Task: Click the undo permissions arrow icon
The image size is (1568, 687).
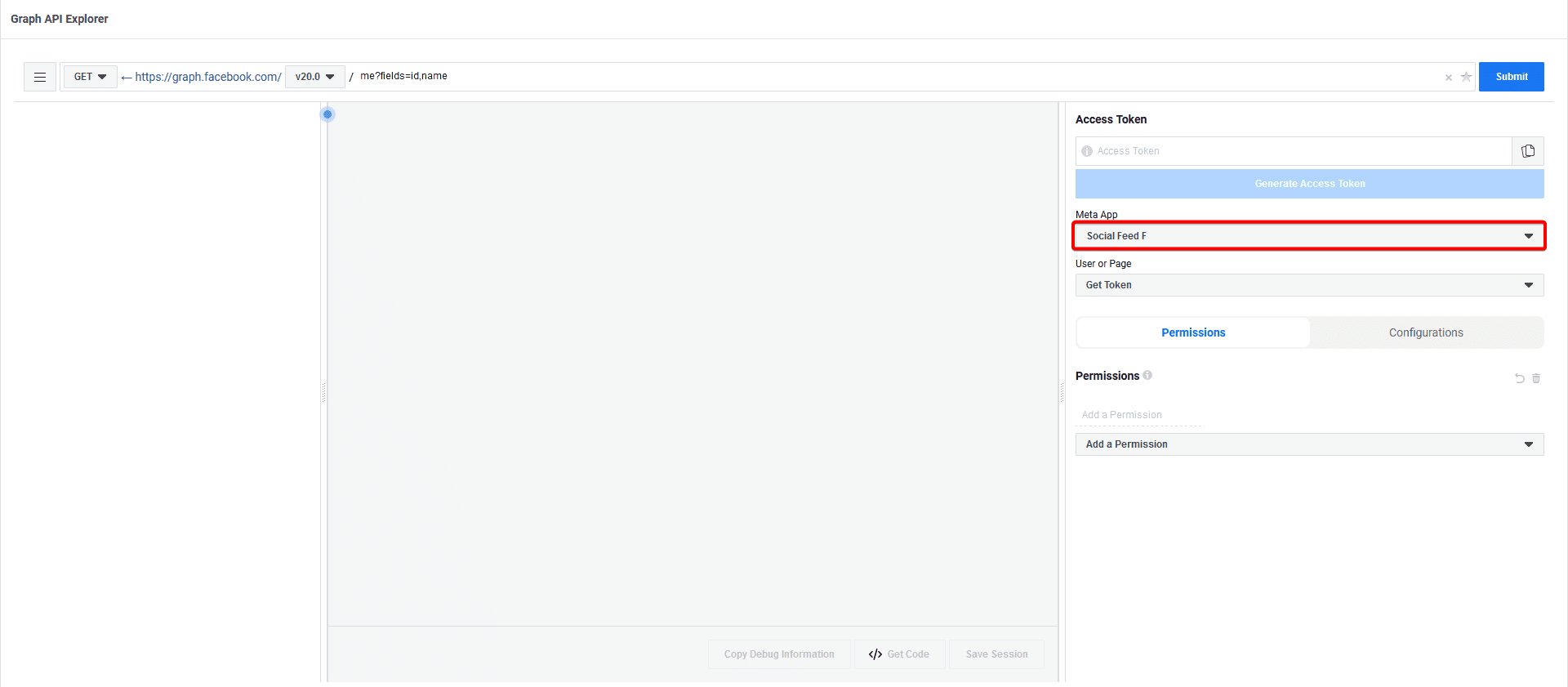Action: [x=1519, y=378]
